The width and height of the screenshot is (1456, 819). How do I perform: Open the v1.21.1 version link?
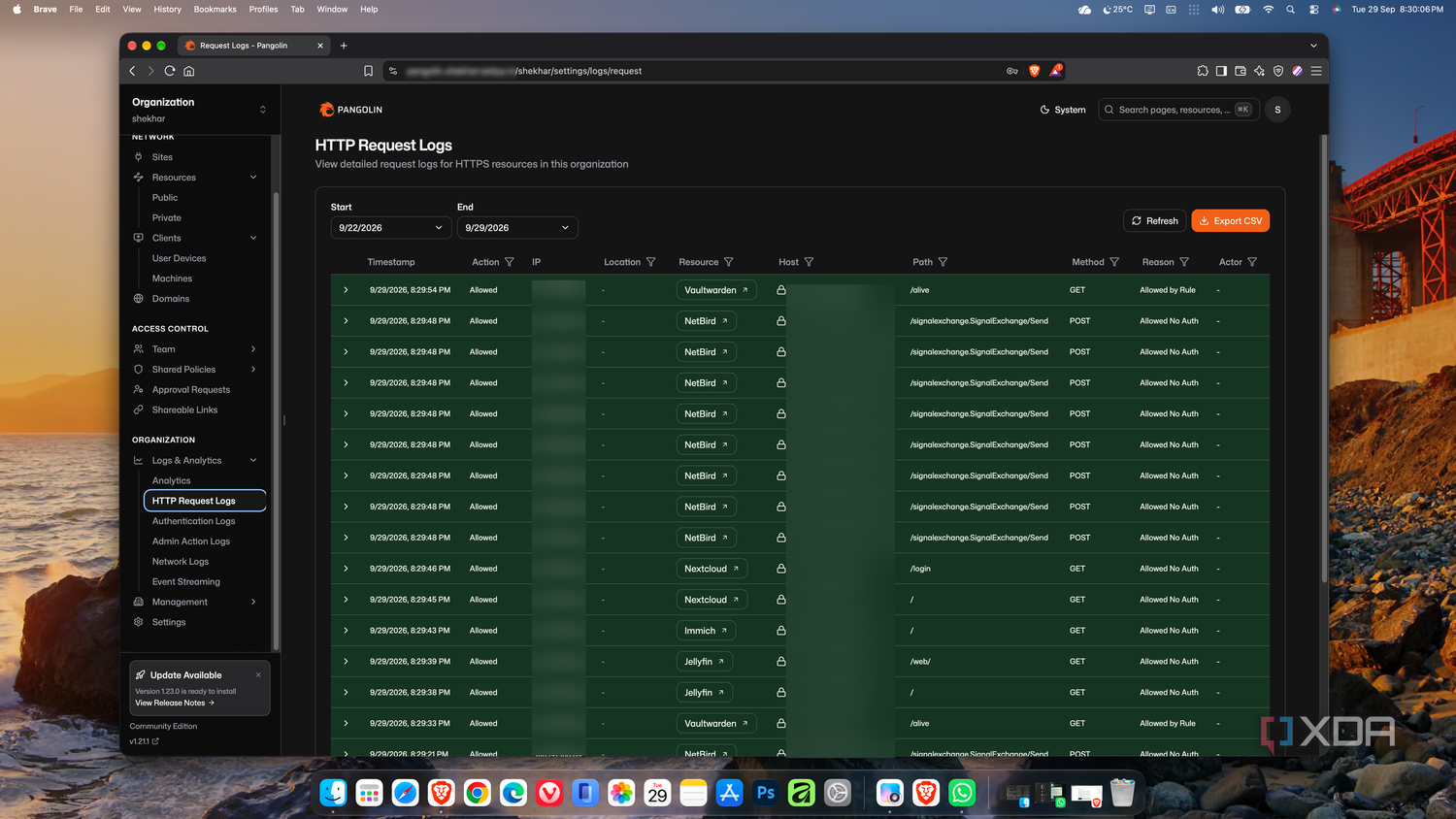point(145,741)
